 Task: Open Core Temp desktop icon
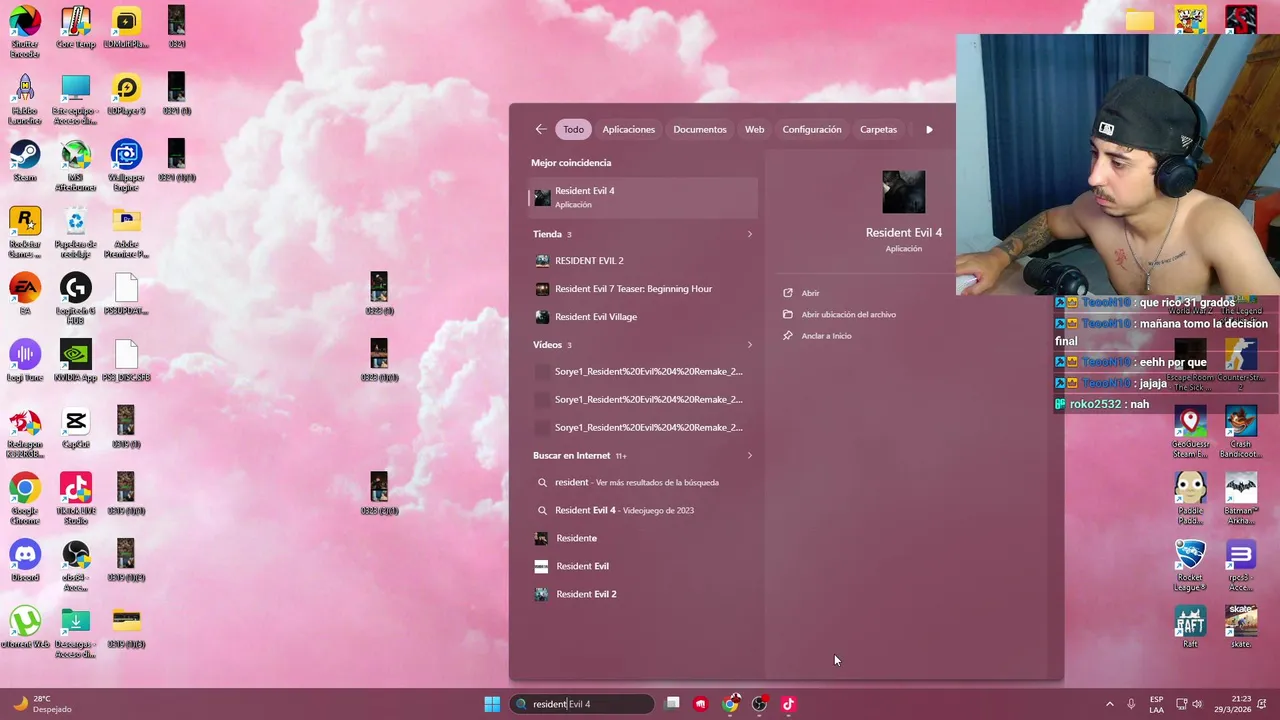pyautogui.click(x=75, y=28)
